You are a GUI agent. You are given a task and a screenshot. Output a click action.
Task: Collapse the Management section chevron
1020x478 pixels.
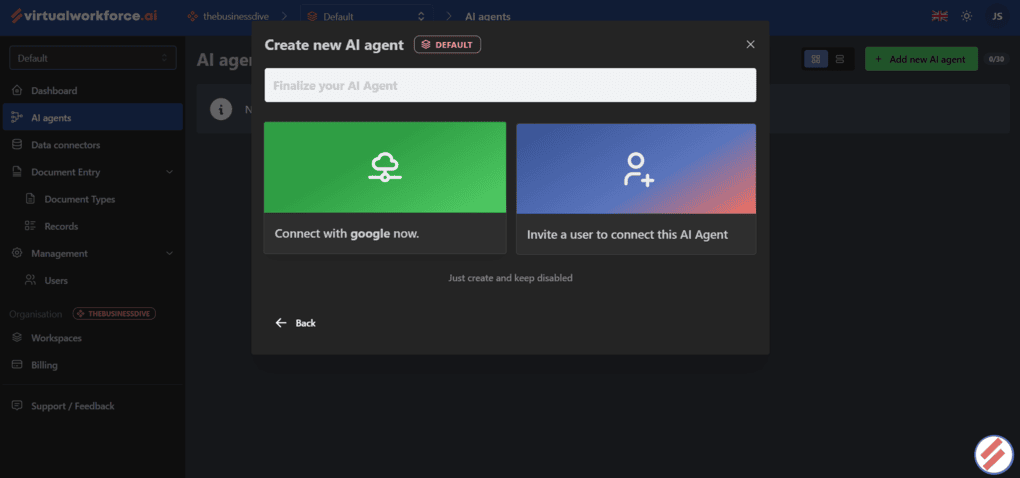click(170, 254)
